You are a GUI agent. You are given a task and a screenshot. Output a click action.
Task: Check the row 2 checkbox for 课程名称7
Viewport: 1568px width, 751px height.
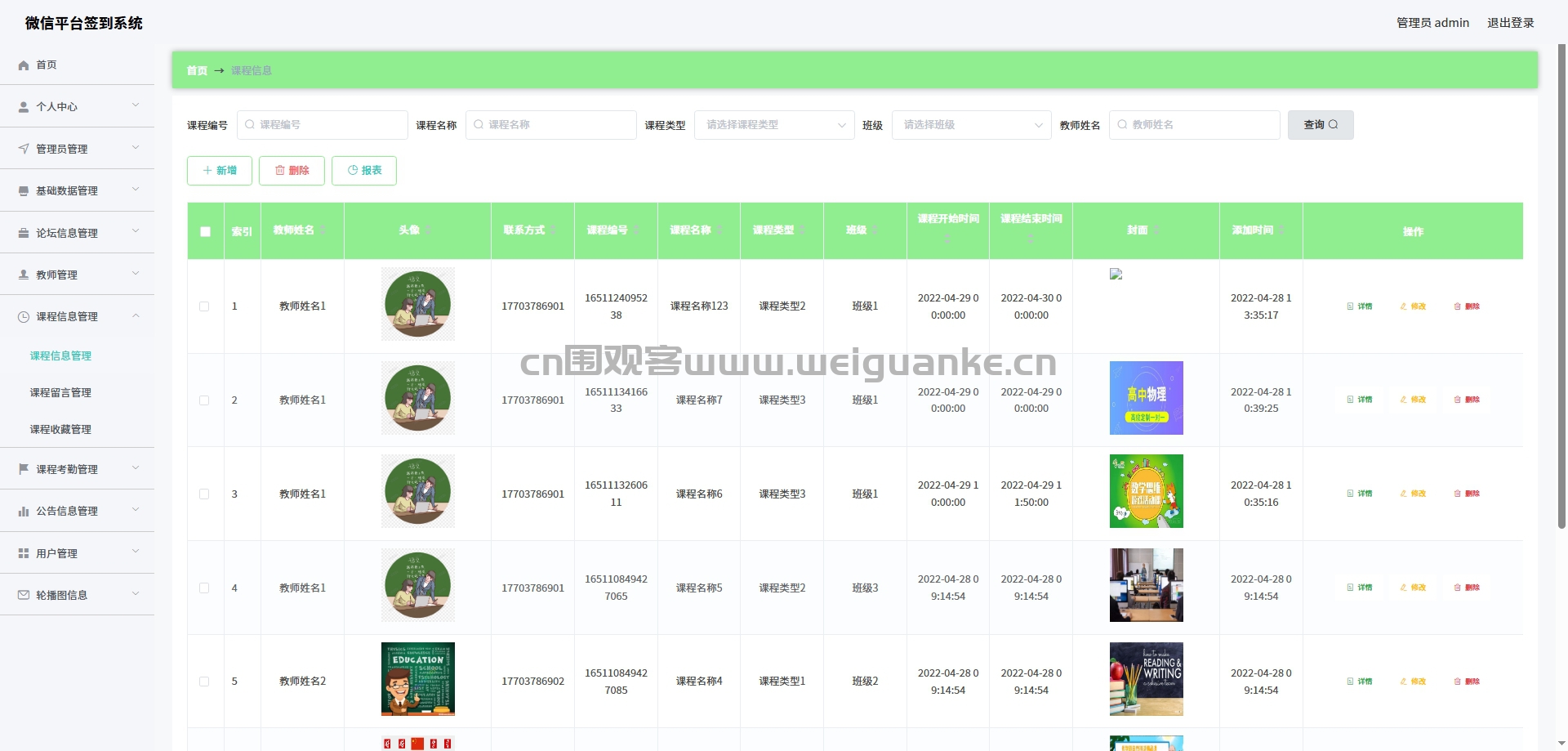204,400
